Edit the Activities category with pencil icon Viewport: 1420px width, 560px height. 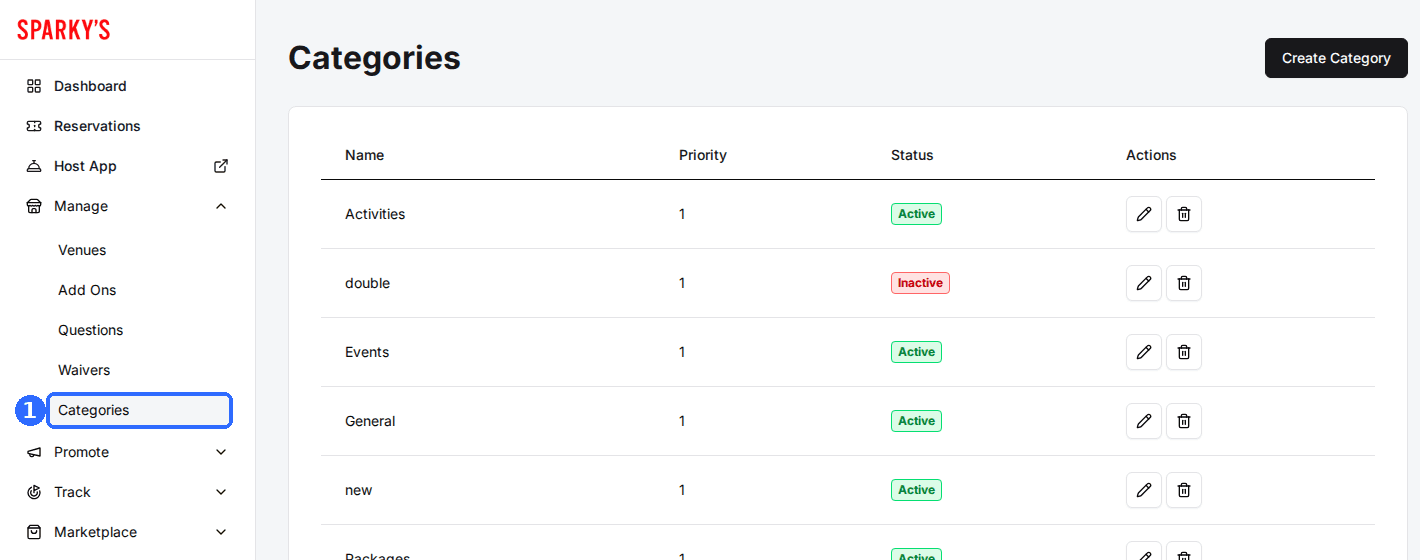[x=1144, y=214]
